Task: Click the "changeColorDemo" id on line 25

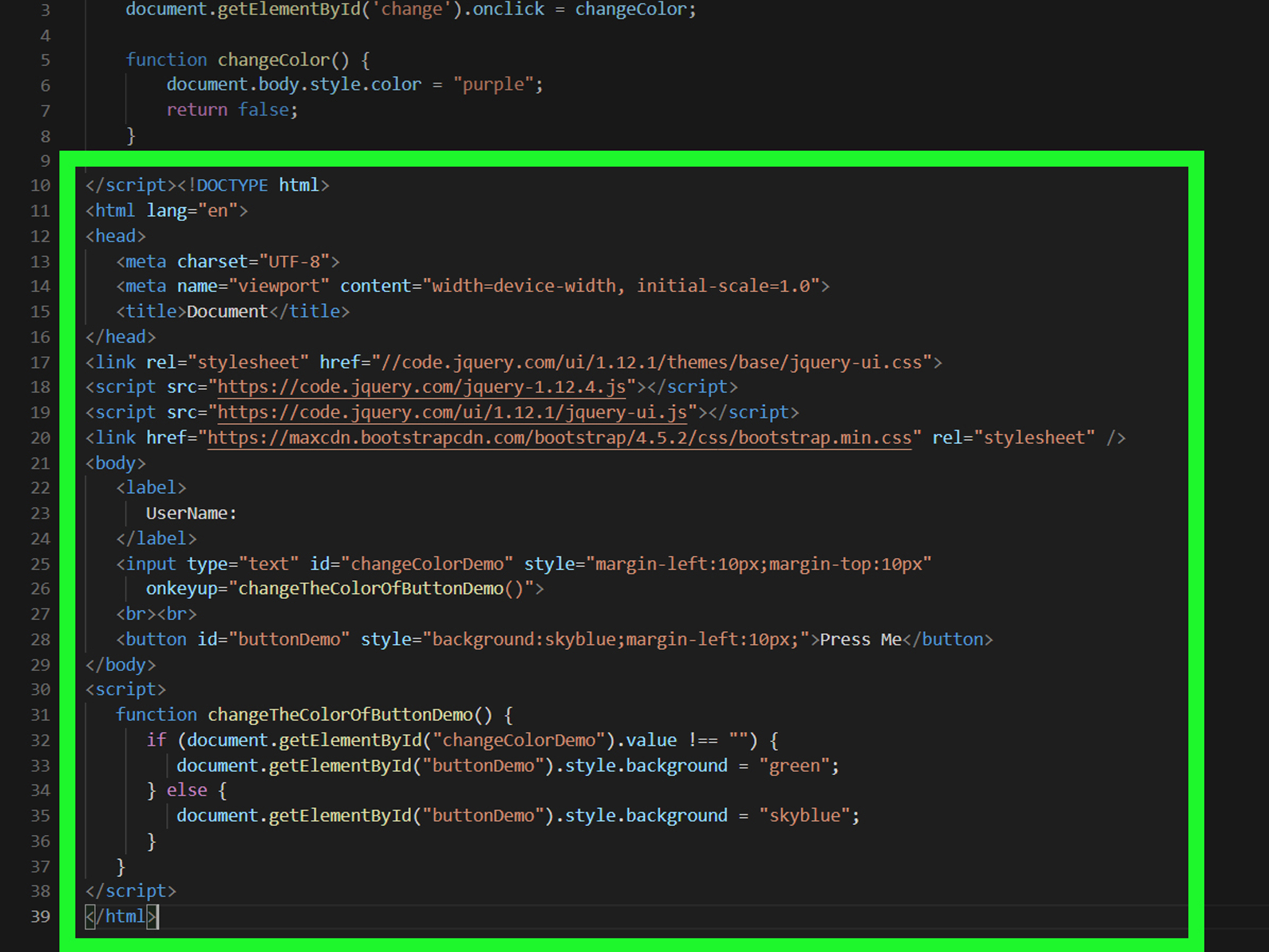Action: pyautogui.click(x=426, y=564)
